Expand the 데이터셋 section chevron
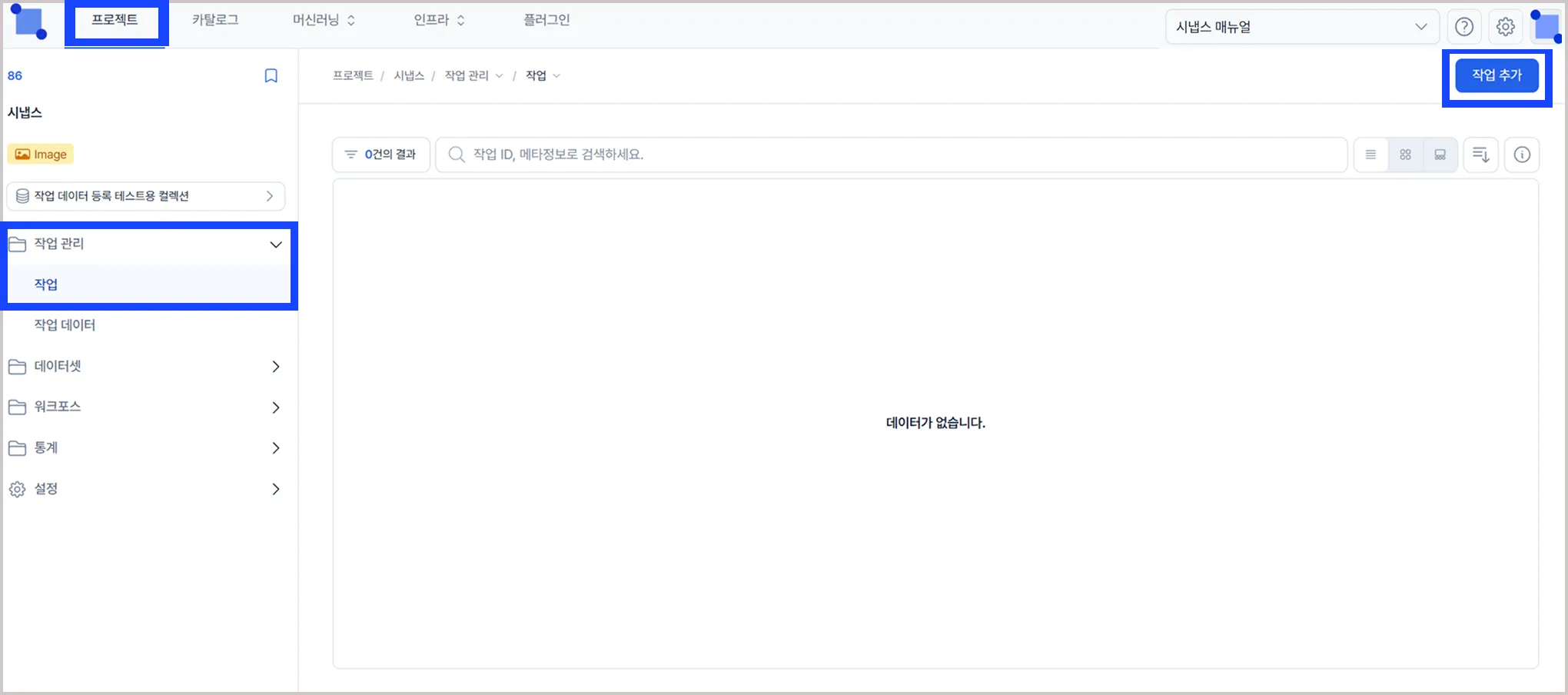 (276, 367)
